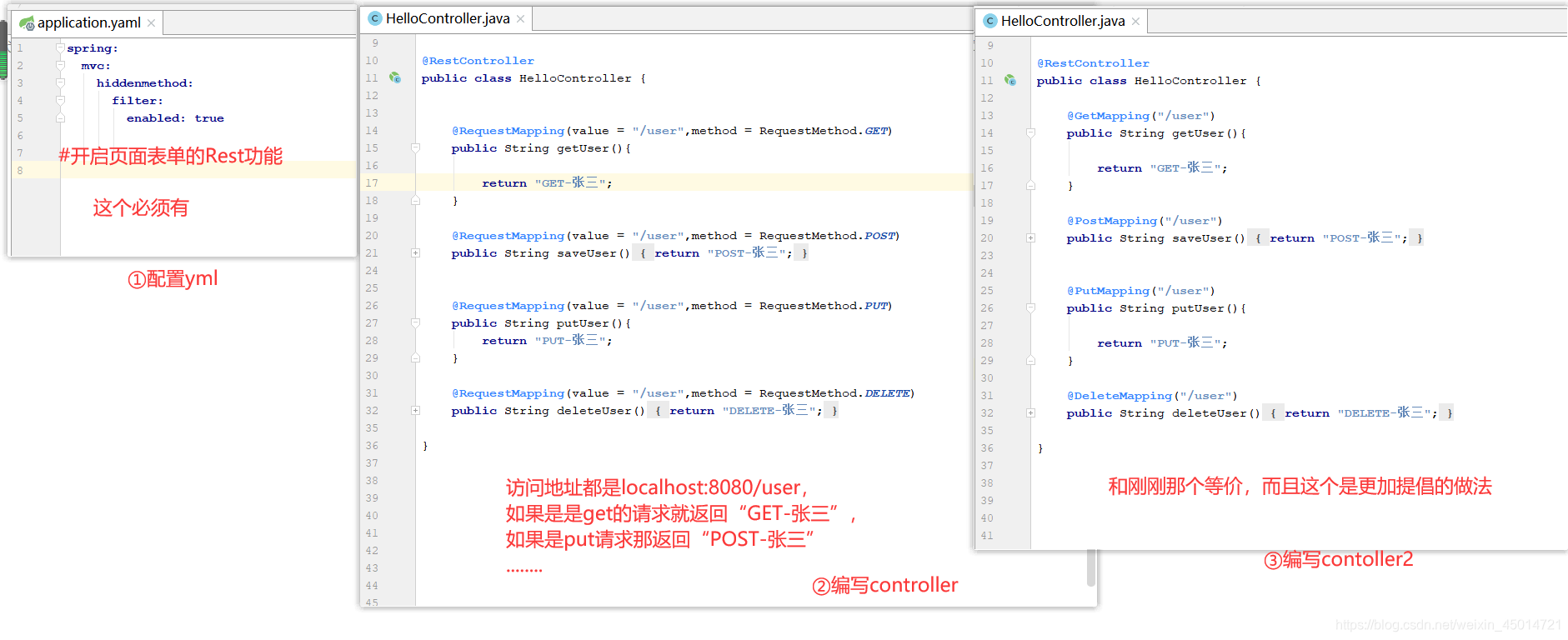This screenshot has width=1568, height=640.
Task: Click 'HelloController' class name in the right editor
Action: point(1190,81)
